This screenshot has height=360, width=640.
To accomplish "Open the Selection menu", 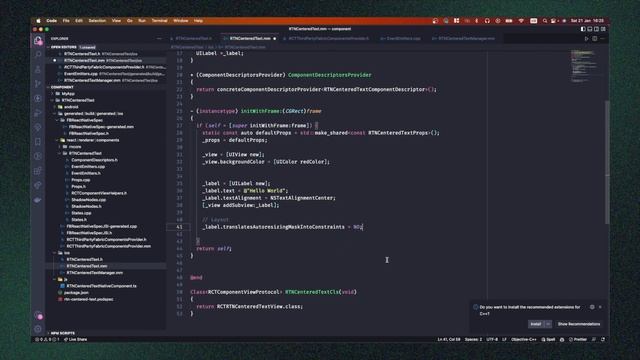I will 97,21.
